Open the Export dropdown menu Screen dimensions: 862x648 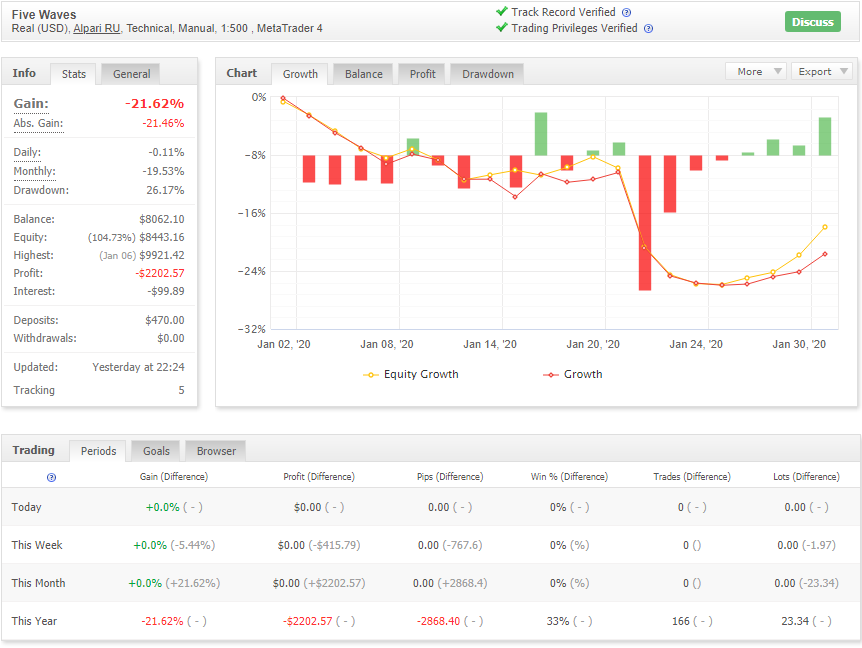coord(821,71)
